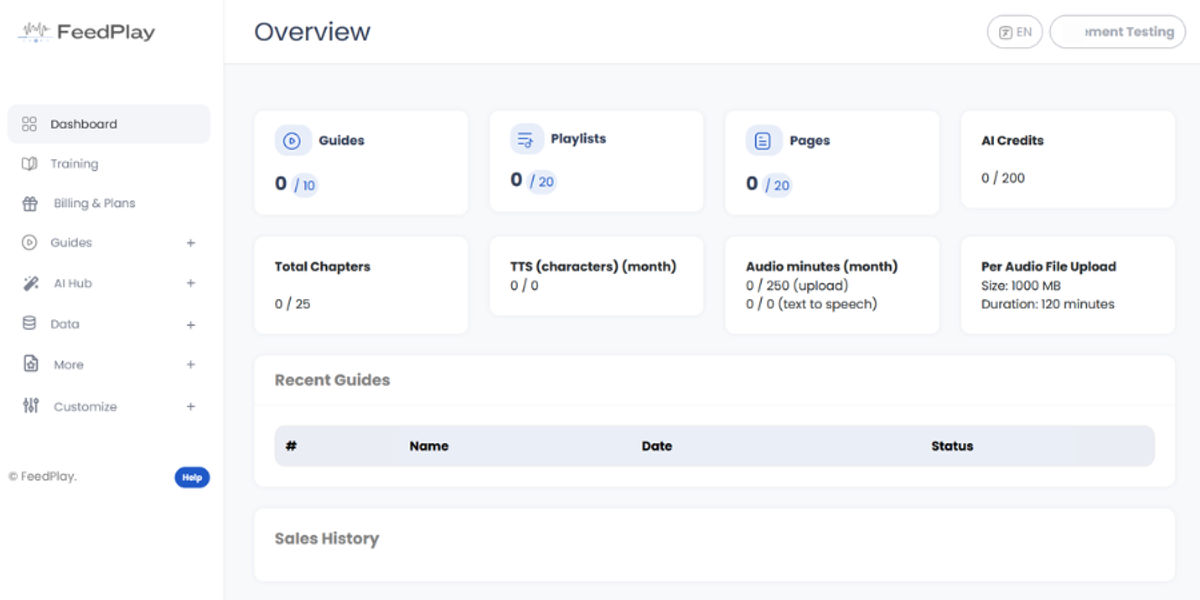Click the blue Help button
This screenshot has width=1200, height=600.
coord(192,477)
